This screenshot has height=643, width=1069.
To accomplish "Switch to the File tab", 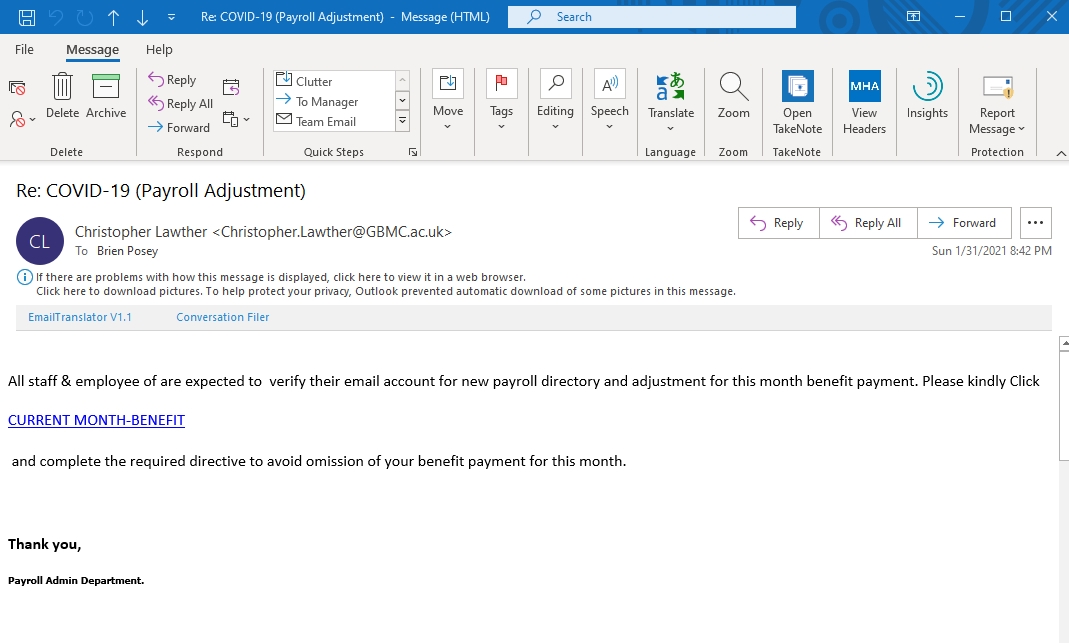I will click(x=23, y=48).
